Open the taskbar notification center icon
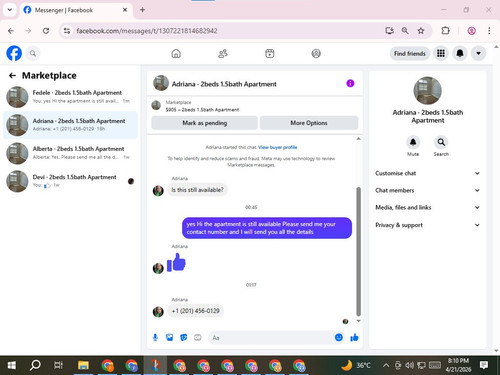The image size is (500, 375). click(x=484, y=365)
